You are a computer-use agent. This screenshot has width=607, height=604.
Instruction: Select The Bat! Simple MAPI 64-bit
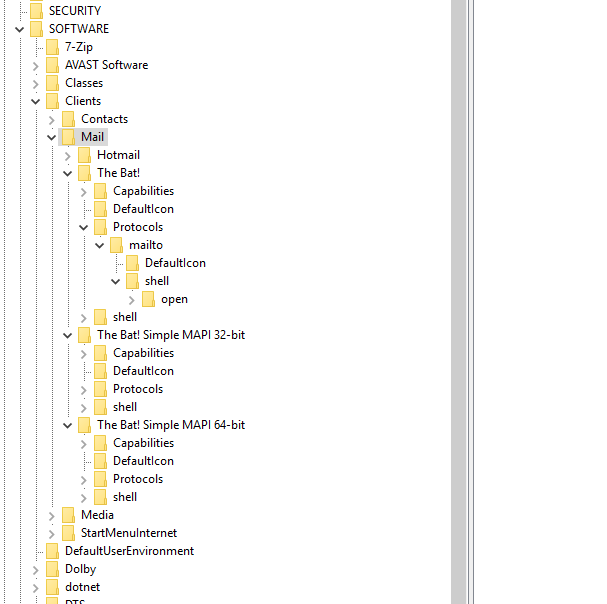[171, 425]
